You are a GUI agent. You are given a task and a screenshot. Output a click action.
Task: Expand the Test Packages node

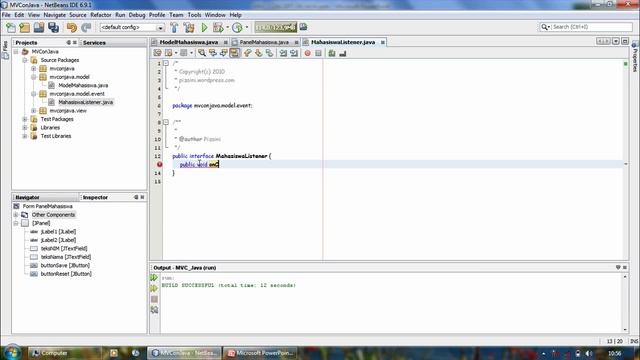[25, 119]
